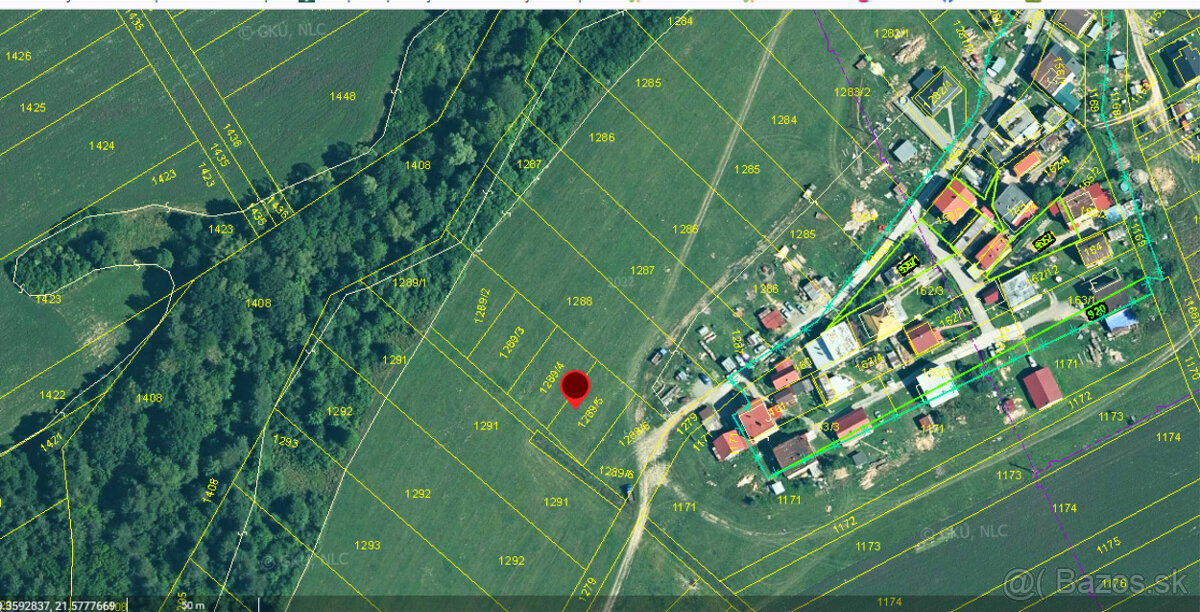Click parcel label 1289/3
Viewport: 1200px width, 612px height.
[513, 341]
